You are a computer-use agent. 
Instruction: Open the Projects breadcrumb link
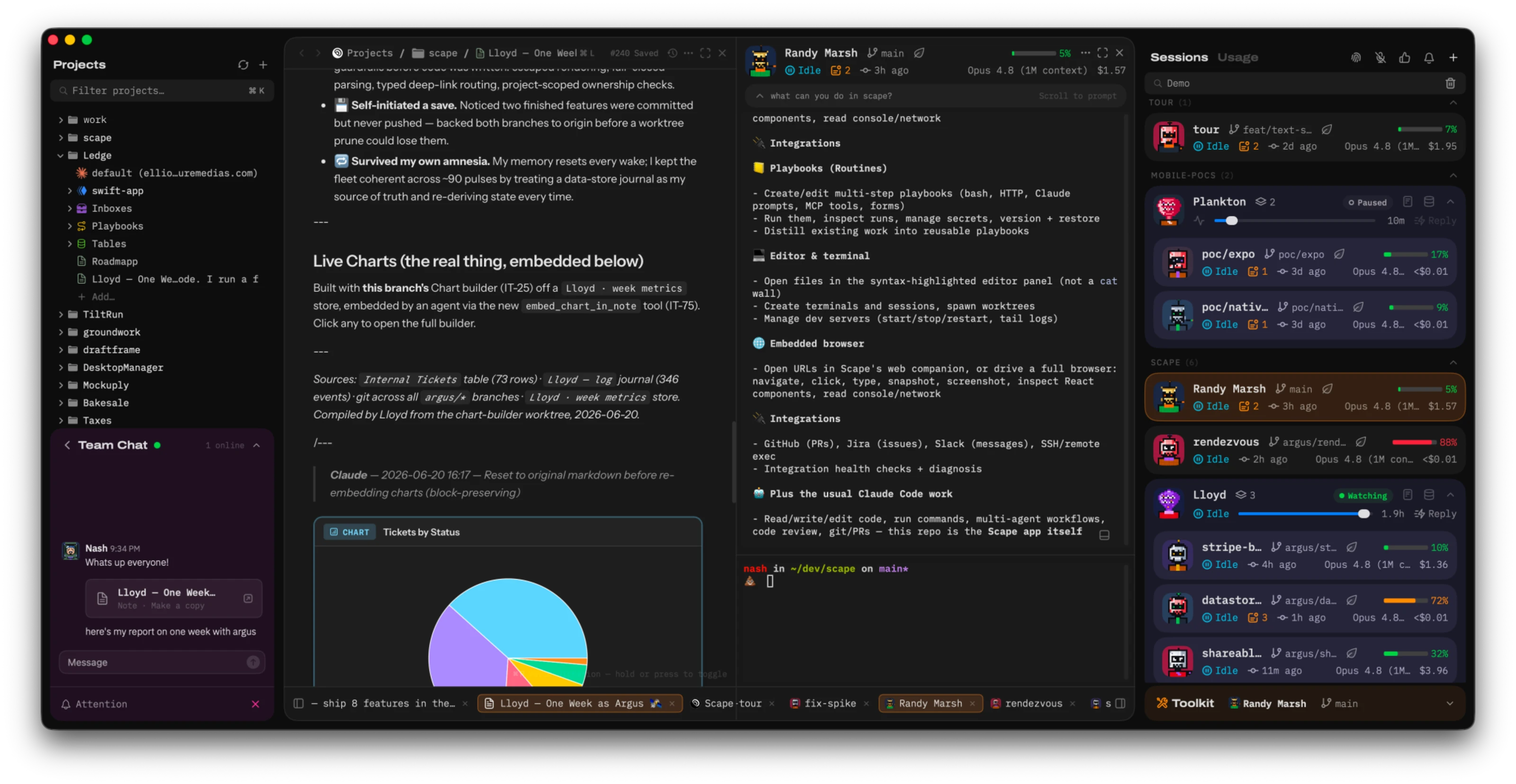[362, 53]
